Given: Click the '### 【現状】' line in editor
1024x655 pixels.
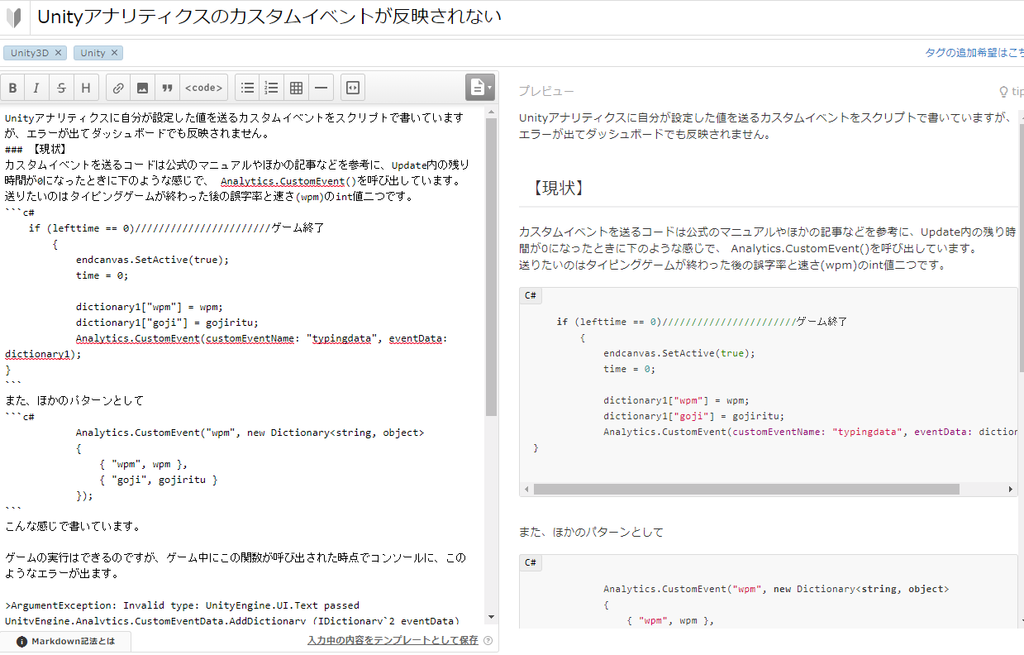Looking at the screenshot, I should point(35,150).
